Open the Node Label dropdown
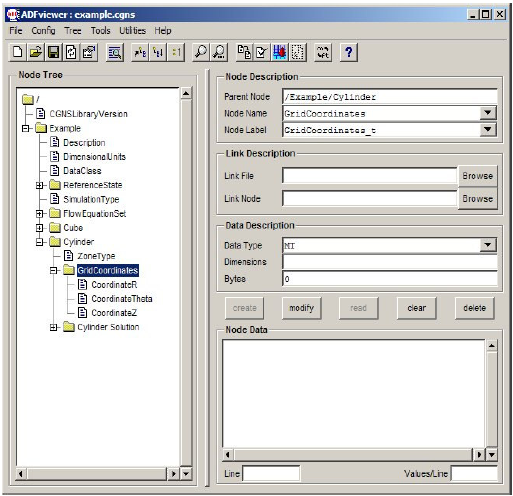This screenshot has height=496, width=513. [488, 129]
